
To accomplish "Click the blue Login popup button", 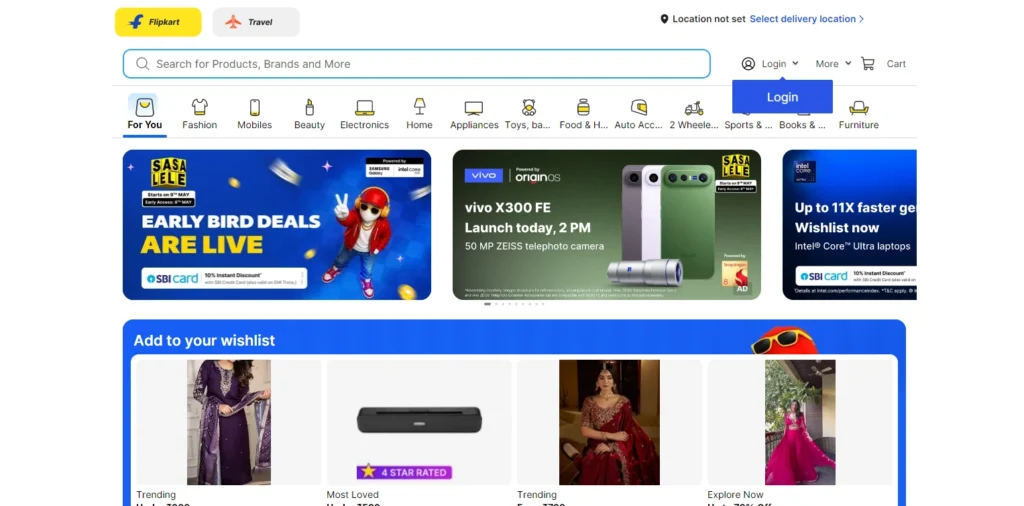I will click(782, 97).
